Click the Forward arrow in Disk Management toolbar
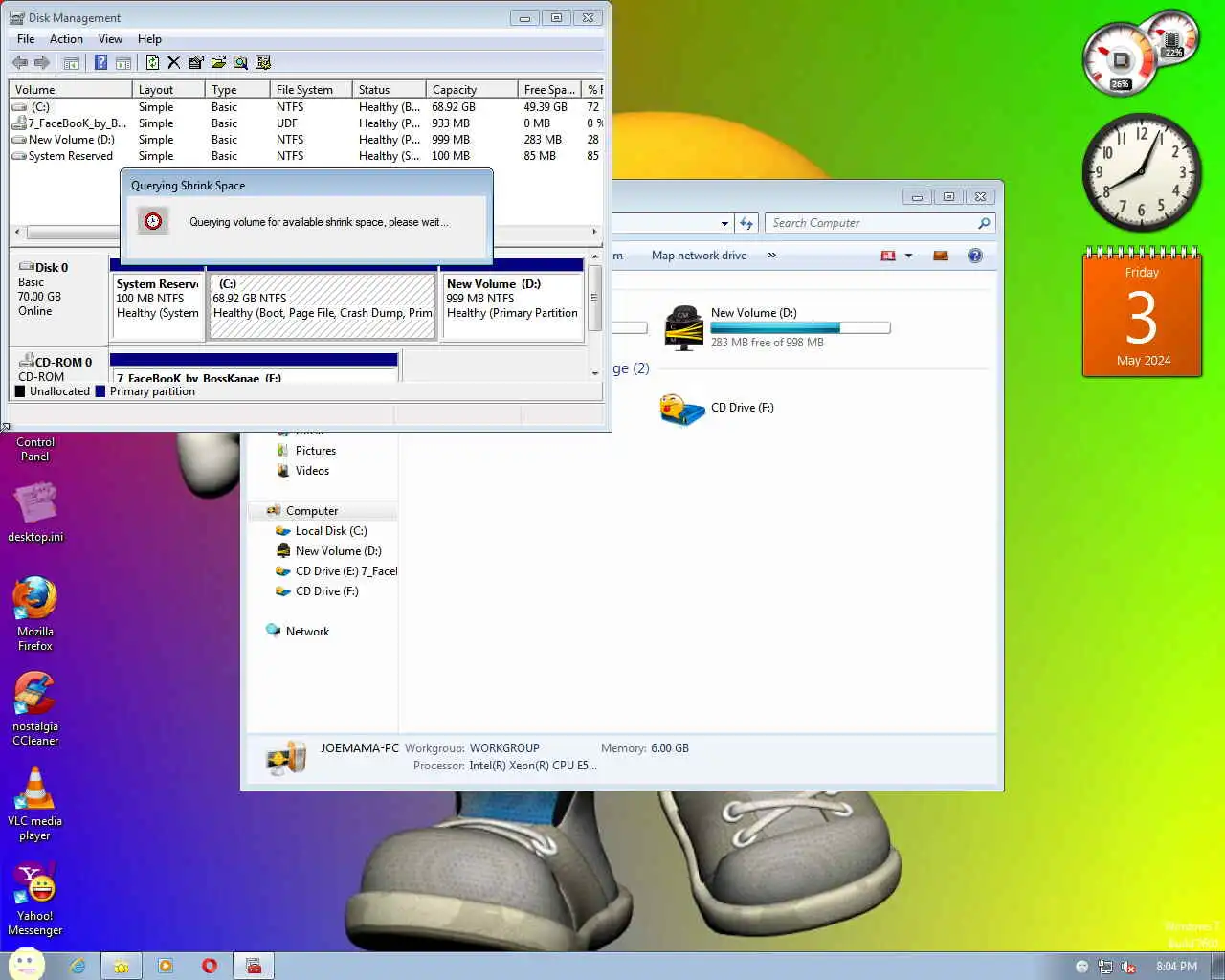Viewport: 1225px width, 980px height. tap(42, 62)
